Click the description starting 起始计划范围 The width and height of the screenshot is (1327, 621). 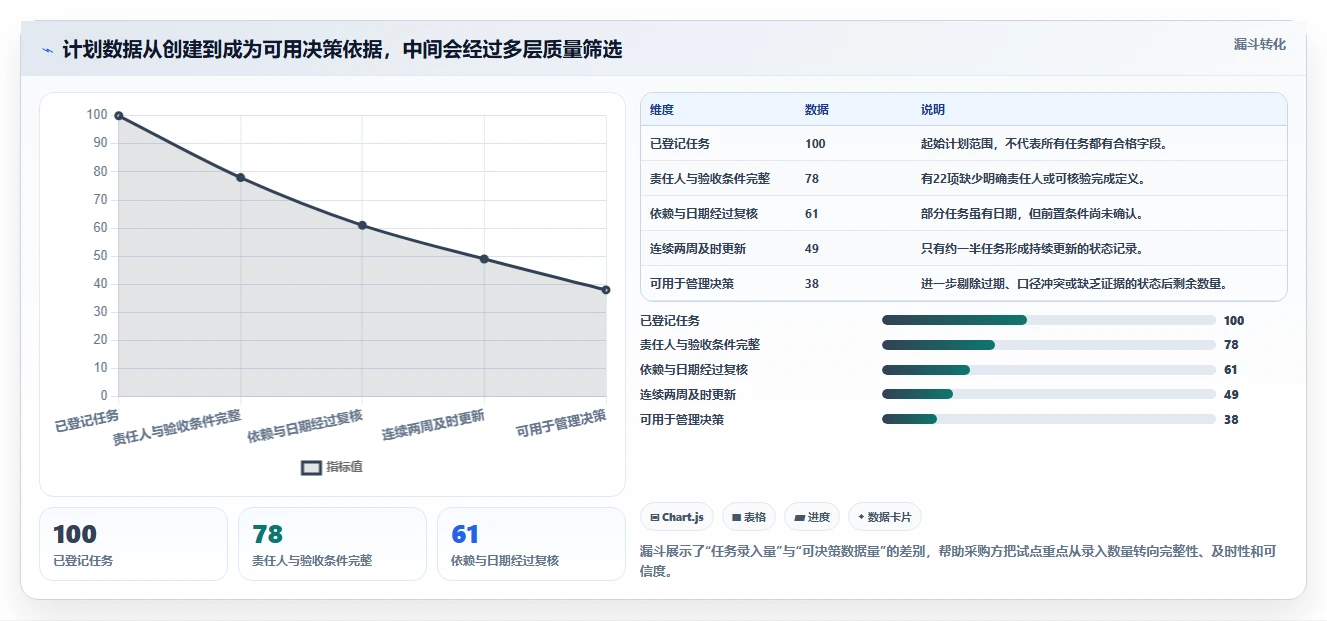click(x=1044, y=144)
